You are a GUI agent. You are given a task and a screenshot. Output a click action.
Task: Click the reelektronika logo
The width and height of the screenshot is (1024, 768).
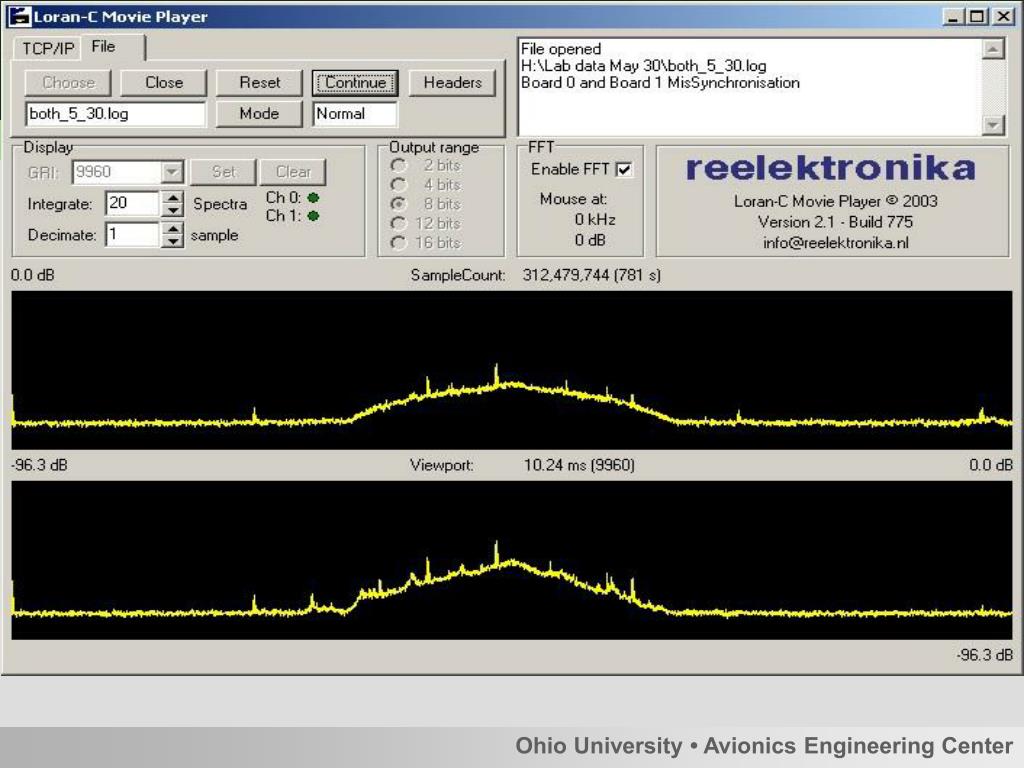coord(831,168)
